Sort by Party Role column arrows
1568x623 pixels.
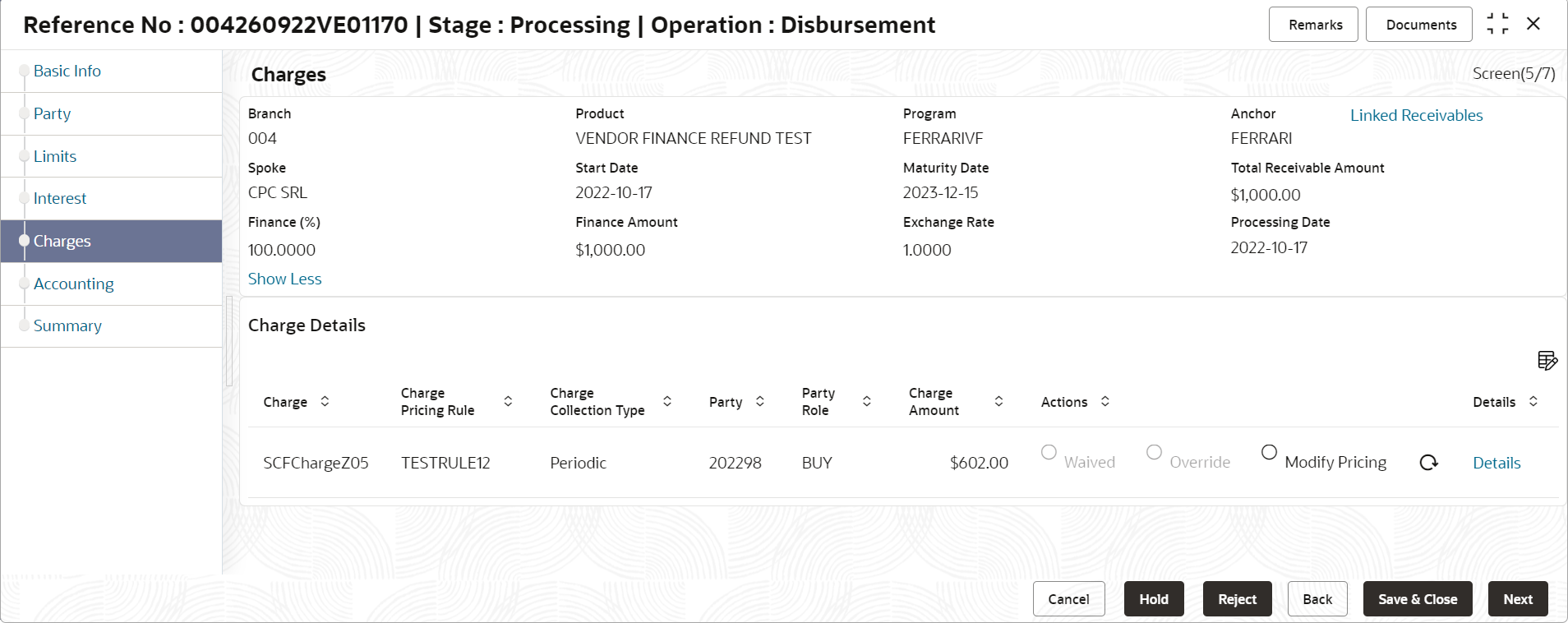[x=866, y=401]
